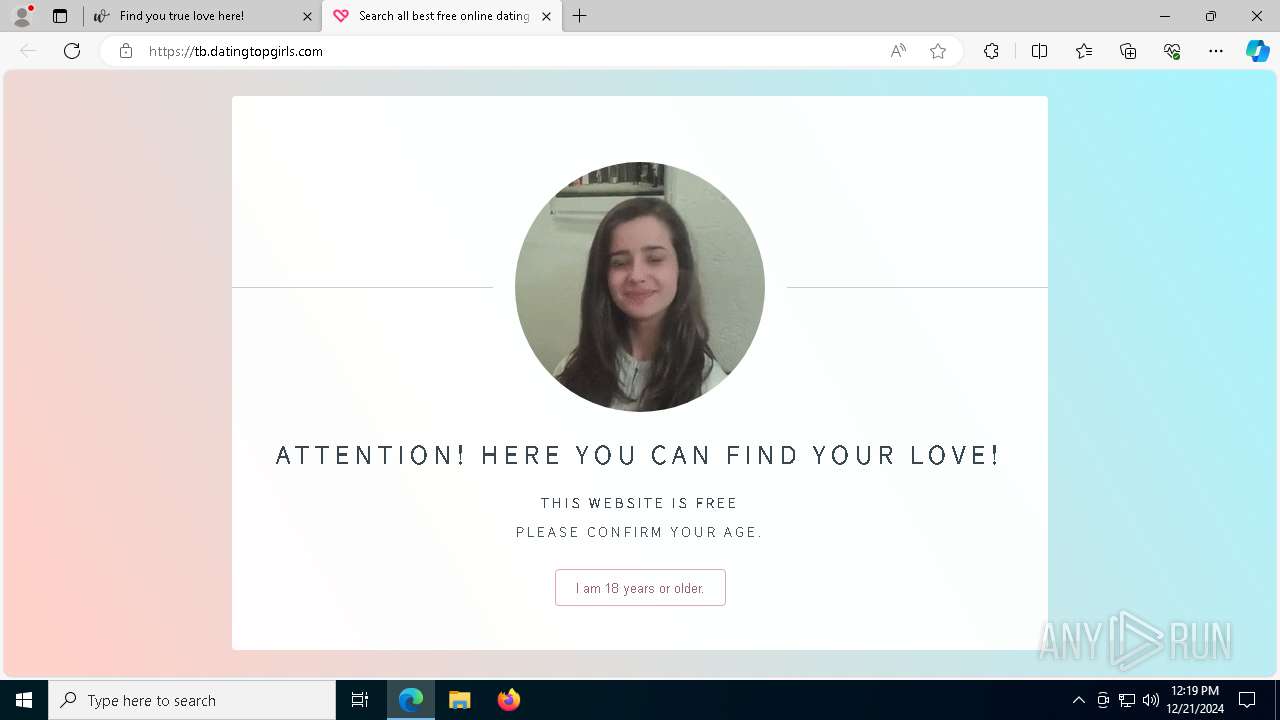Screen dimensions: 1280x720
Task: Open Settings and more ellipsis menu
Action: tap(1216, 51)
